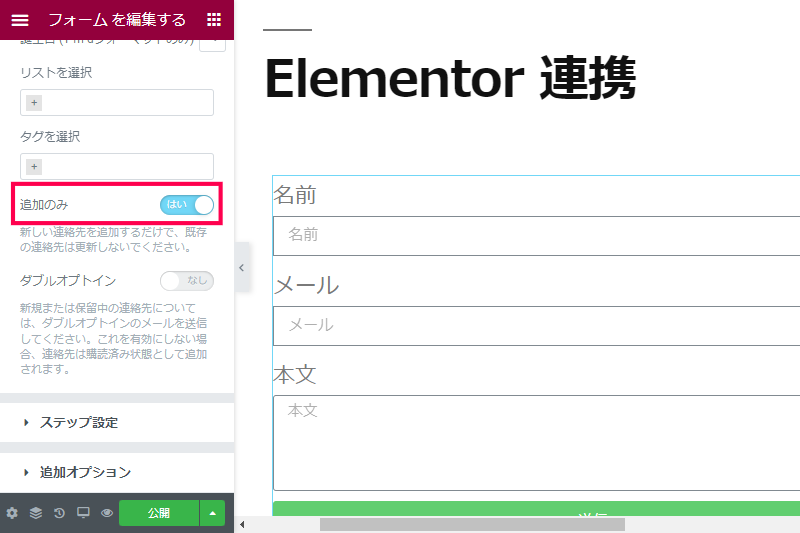Click the 名前 input field
Viewport: 800px width, 533px height.
point(536,236)
